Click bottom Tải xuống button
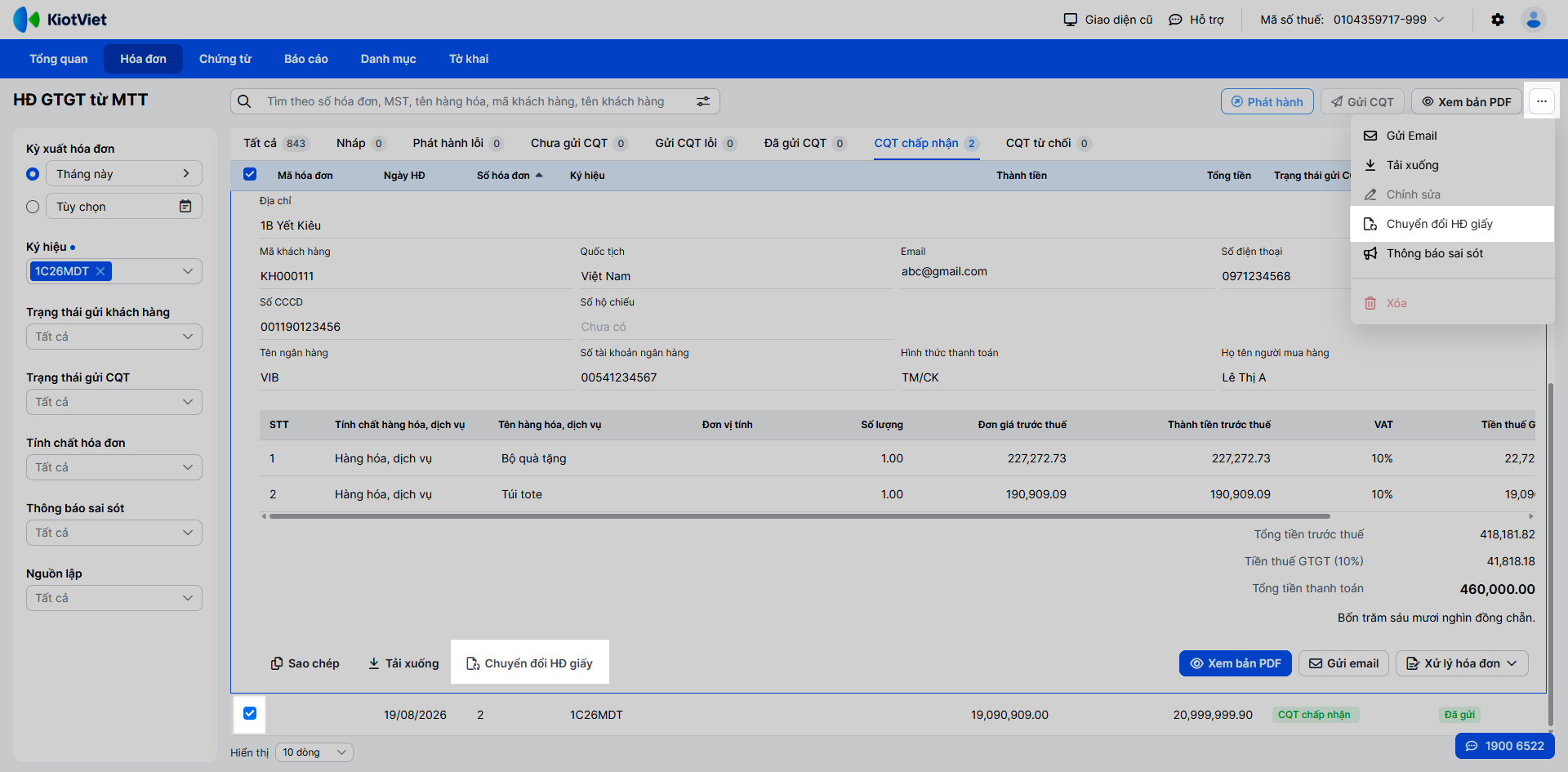 click(403, 663)
